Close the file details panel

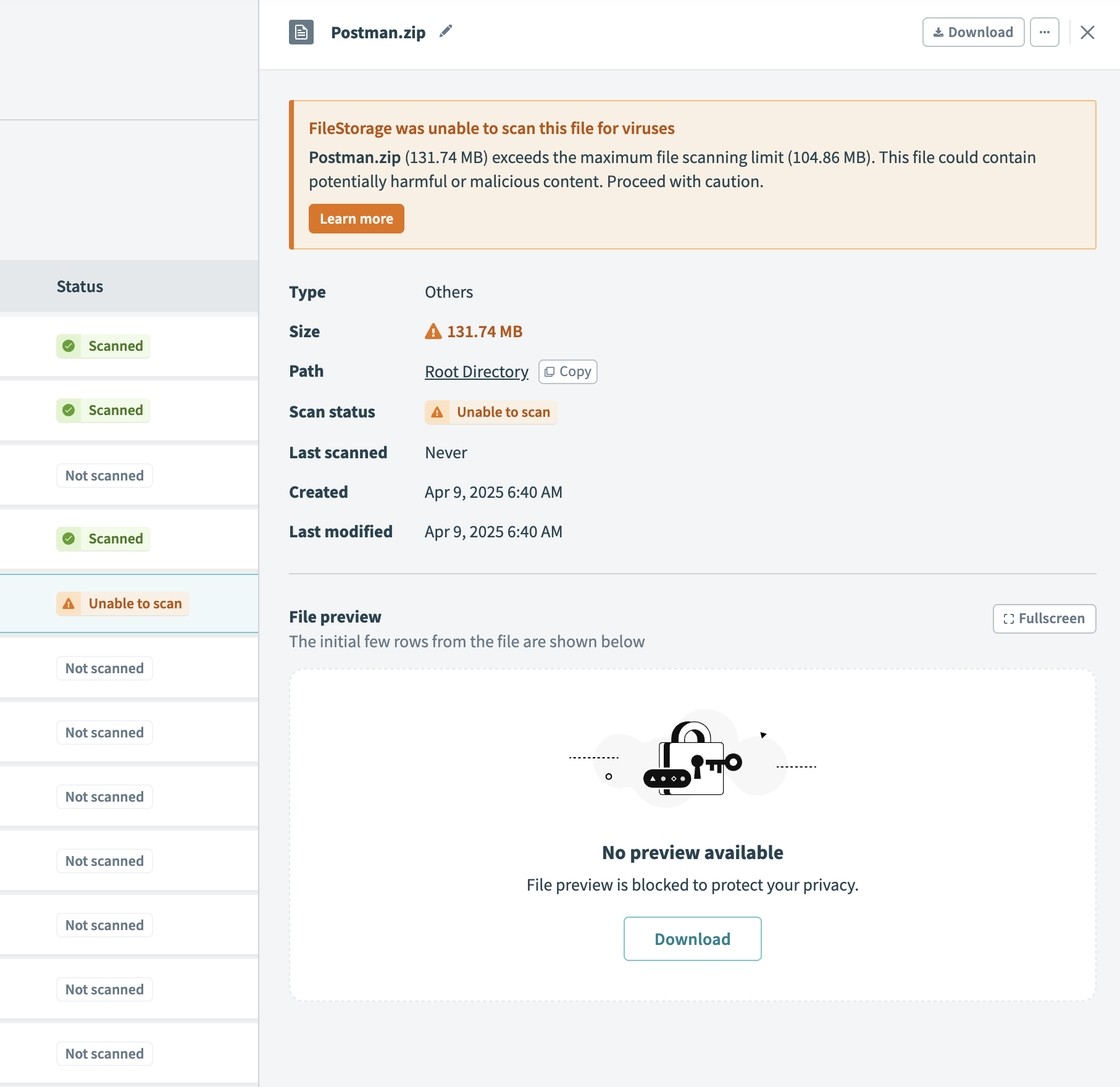(1087, 32)
